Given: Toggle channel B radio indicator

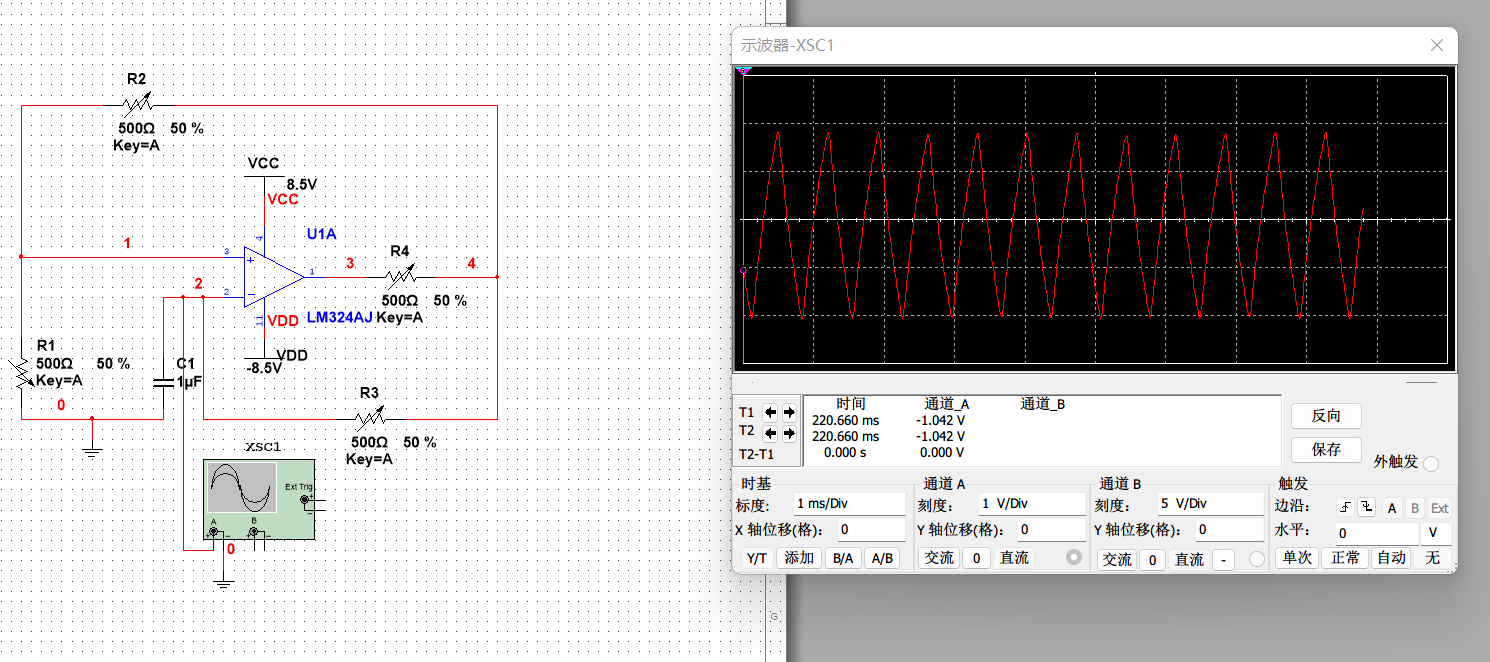Looking at the screenshot, I should 1257,559.
